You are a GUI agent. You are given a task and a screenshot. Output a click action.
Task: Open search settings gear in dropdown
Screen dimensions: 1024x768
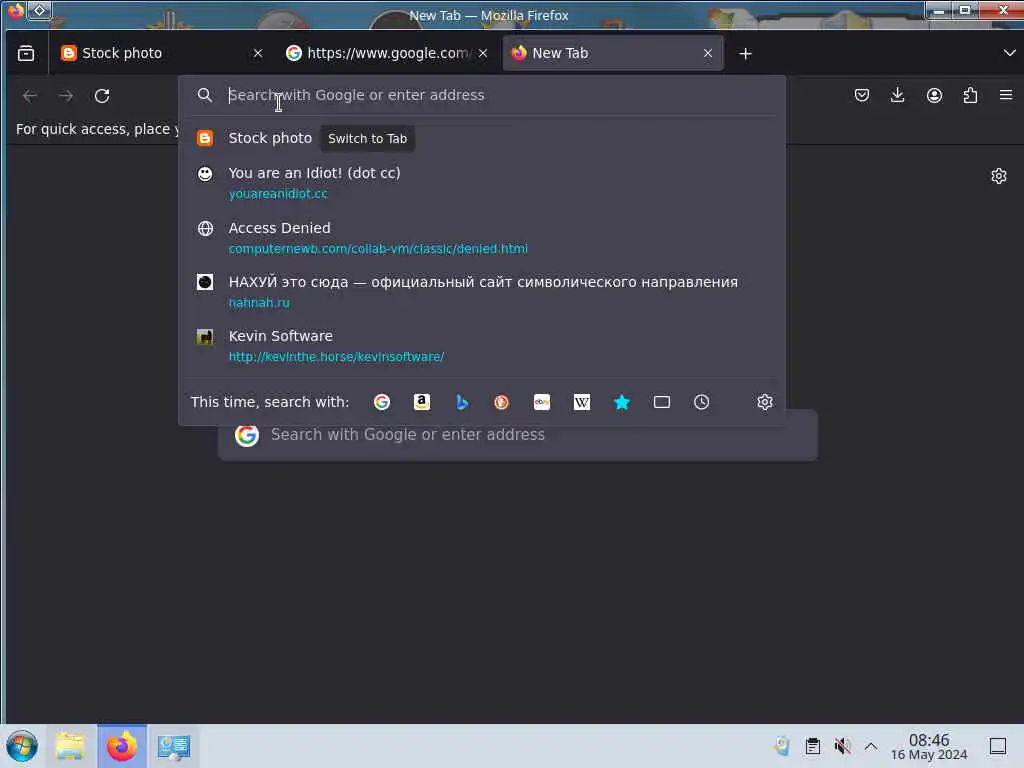tap(765, 402)
